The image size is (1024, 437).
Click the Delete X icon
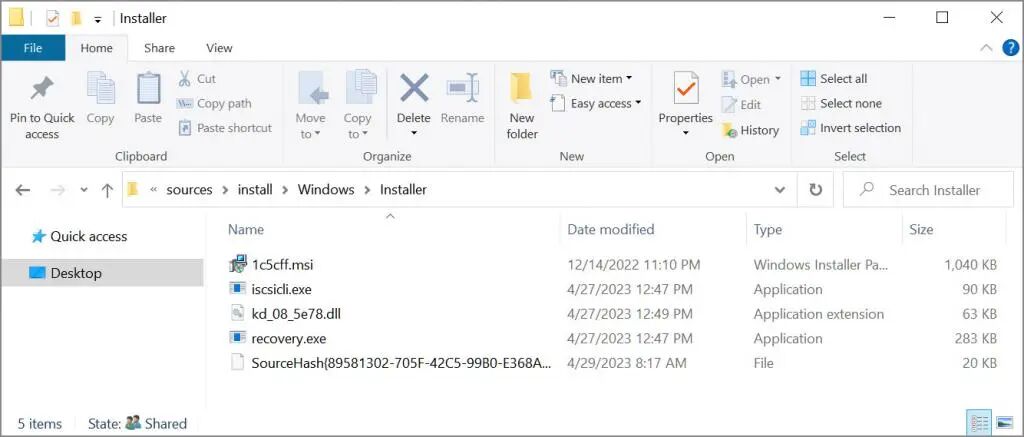pyautogui.click(x=414, y=88)
